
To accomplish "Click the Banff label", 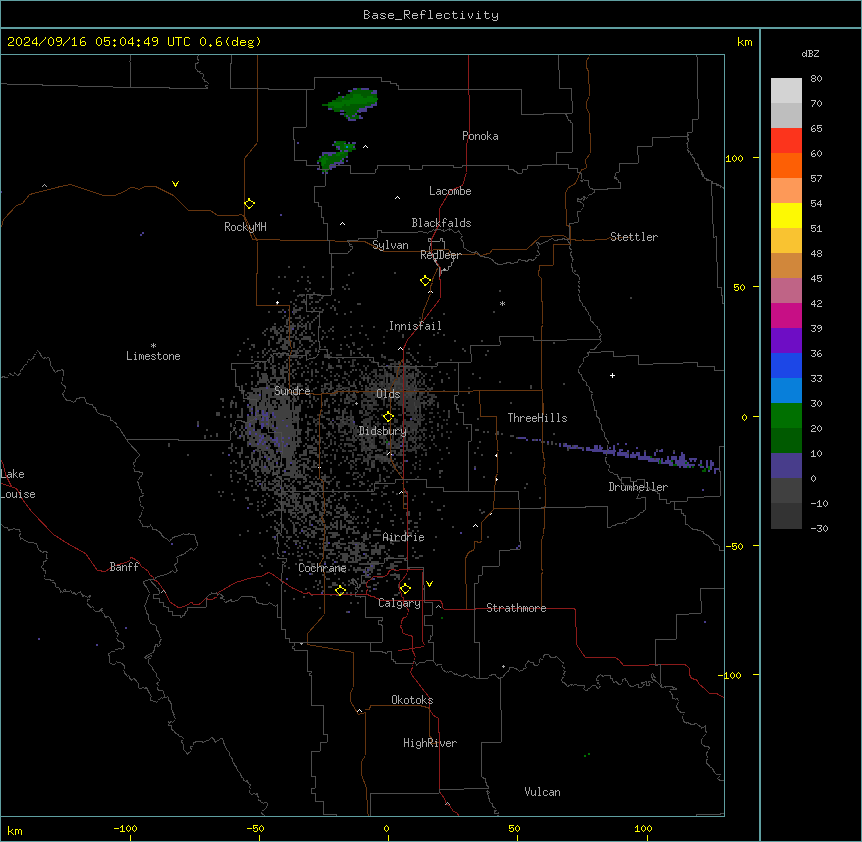I will [x=124, y=567].
